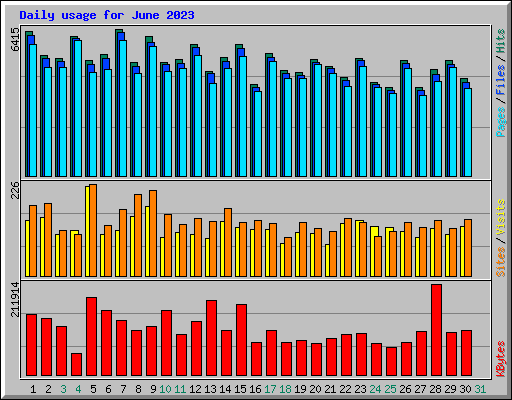Click the Pages legend label

[x=501, y=122]
